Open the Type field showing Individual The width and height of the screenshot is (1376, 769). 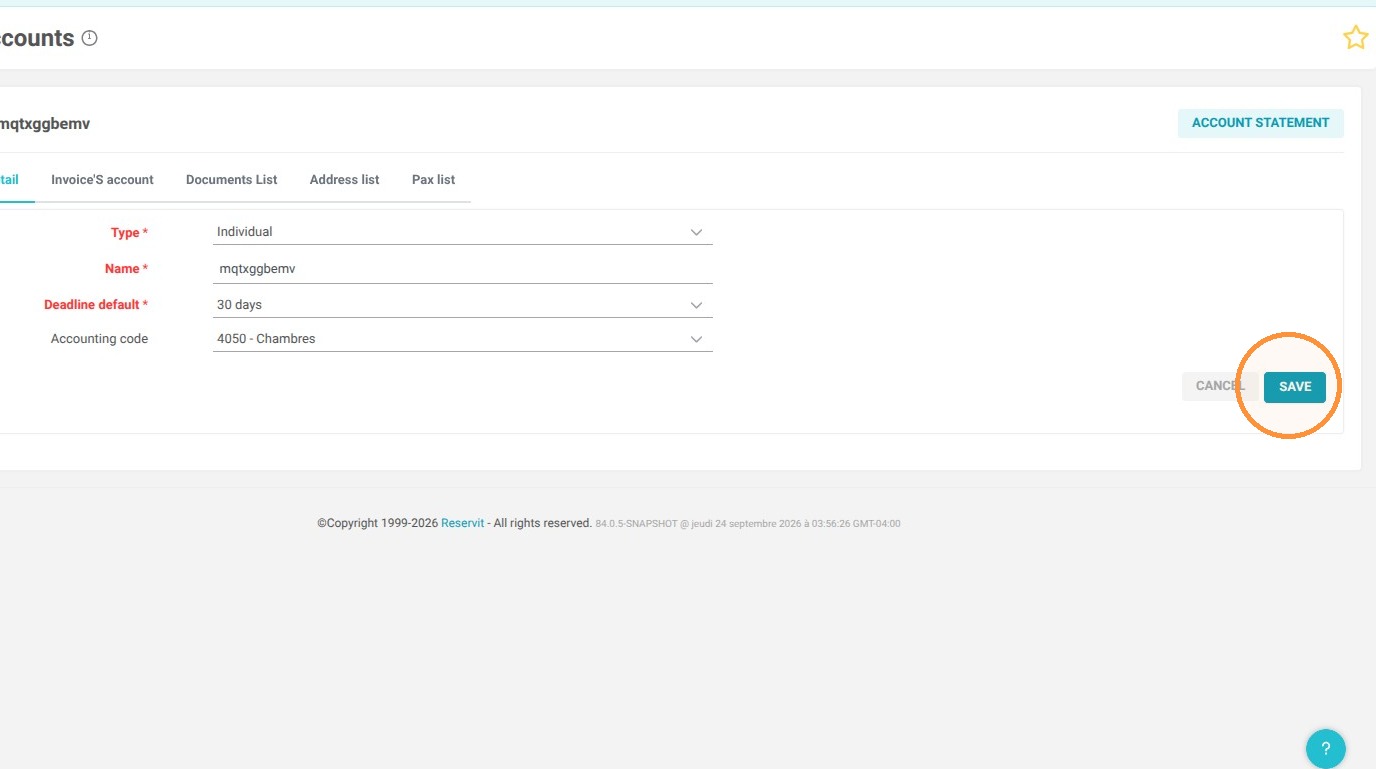coord(463,232)
